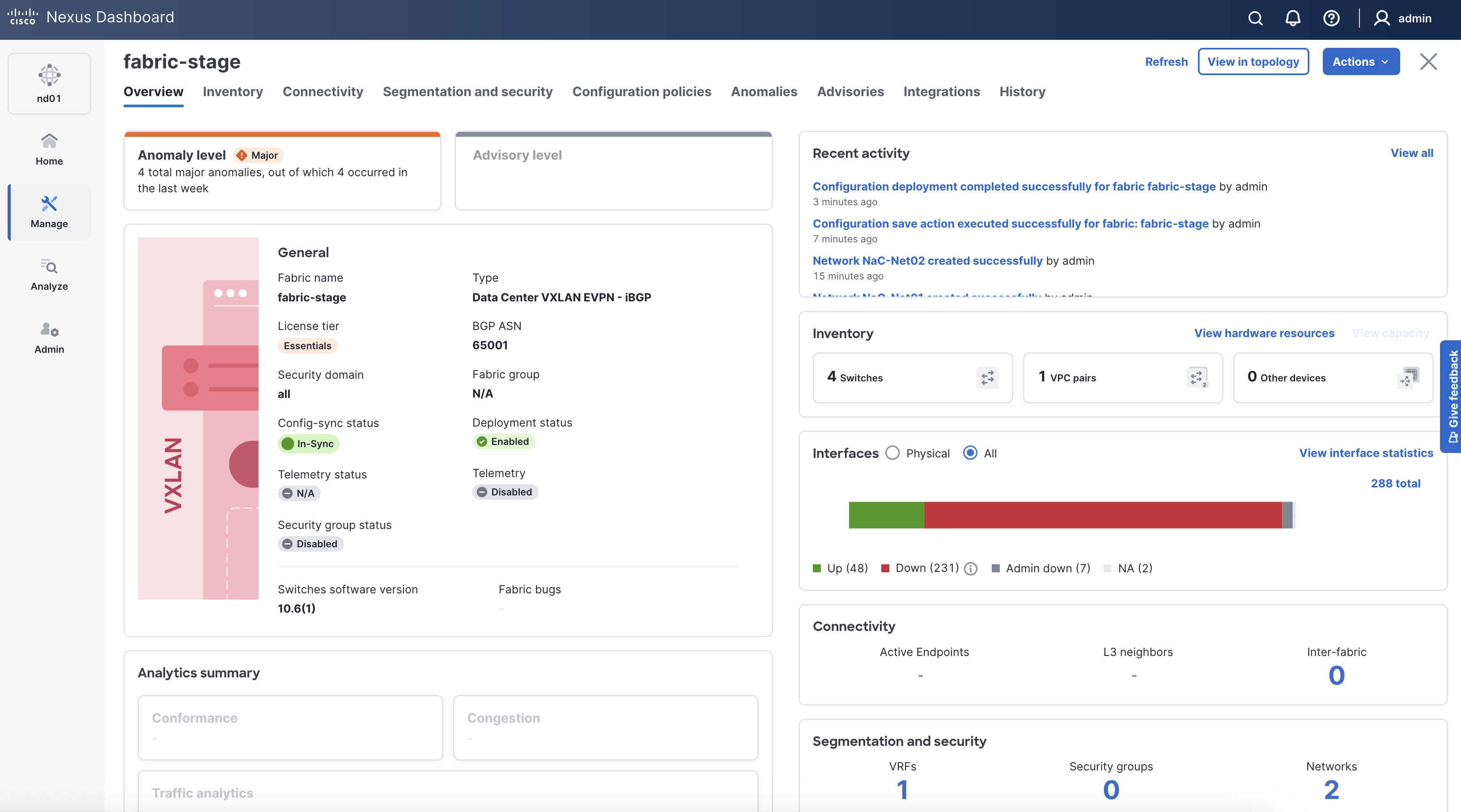Viewport: 1461px width, 812px height.
Task: Click the Down interfaces info icon
Action: point(970,568)
